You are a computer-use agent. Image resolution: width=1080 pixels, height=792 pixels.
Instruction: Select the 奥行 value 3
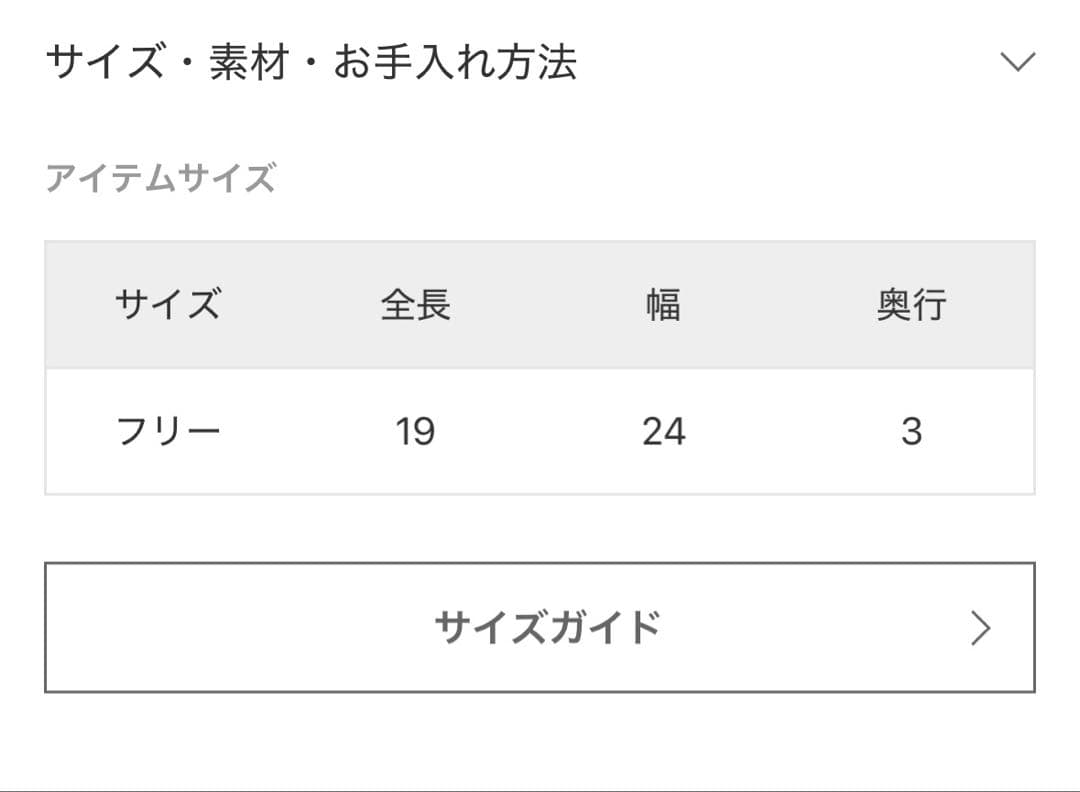coord(911,432)
